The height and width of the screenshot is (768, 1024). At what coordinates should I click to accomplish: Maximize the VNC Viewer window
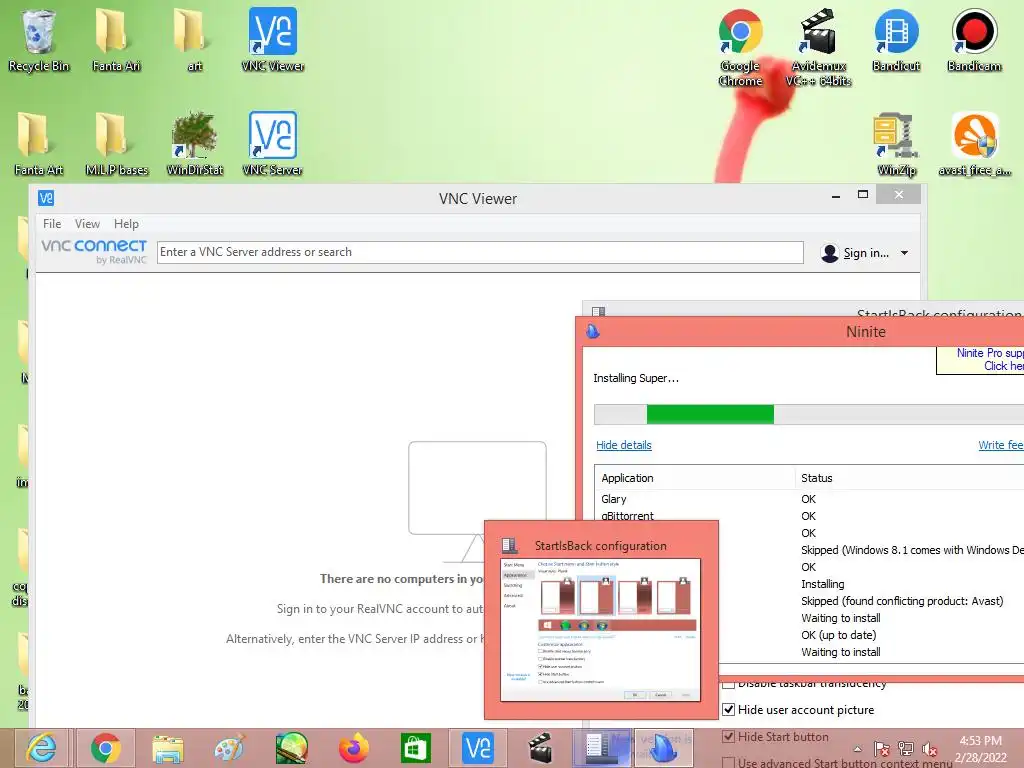tap(863, 195)
